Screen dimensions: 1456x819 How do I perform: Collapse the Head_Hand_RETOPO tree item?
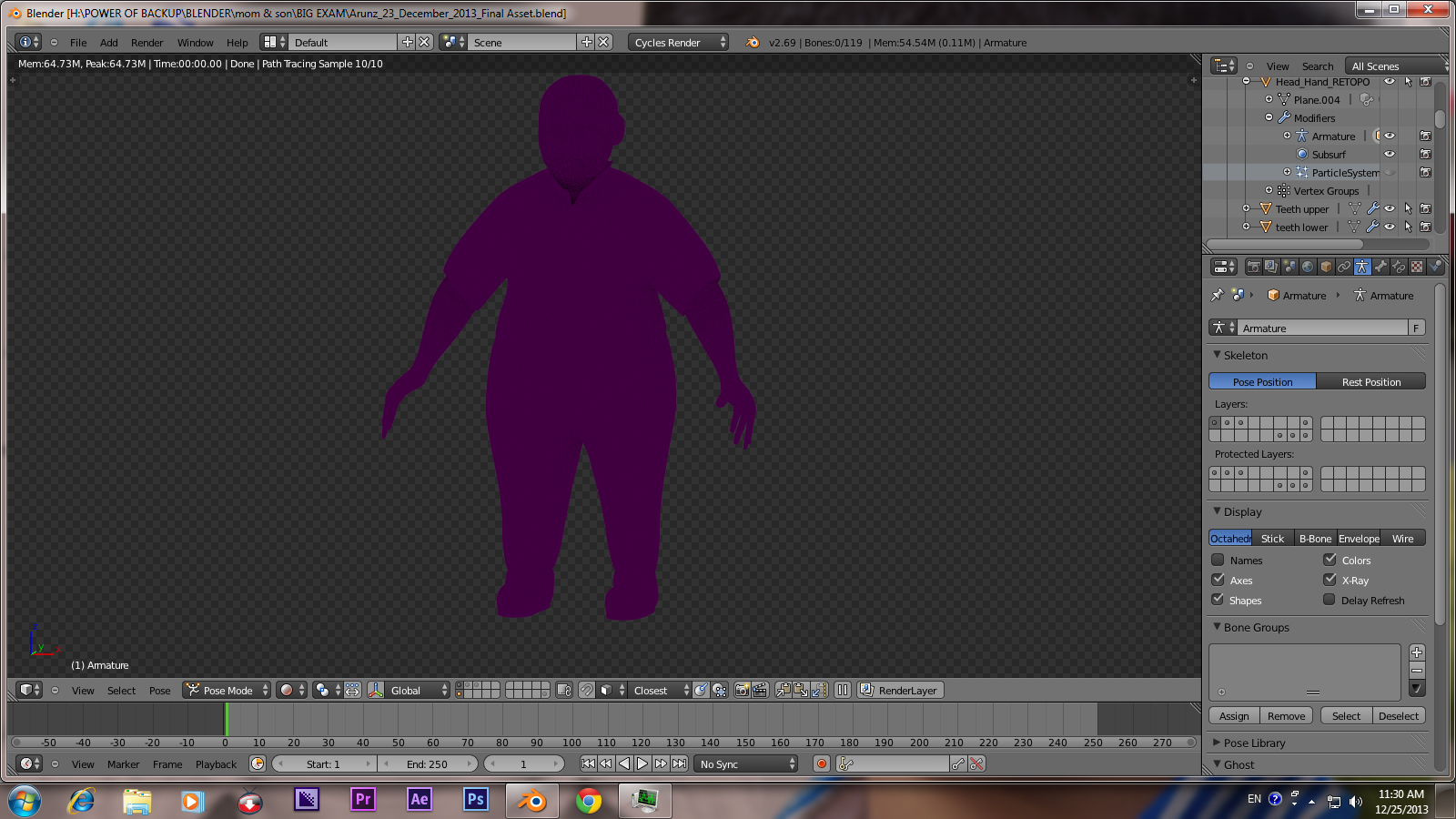[1247, 82]
